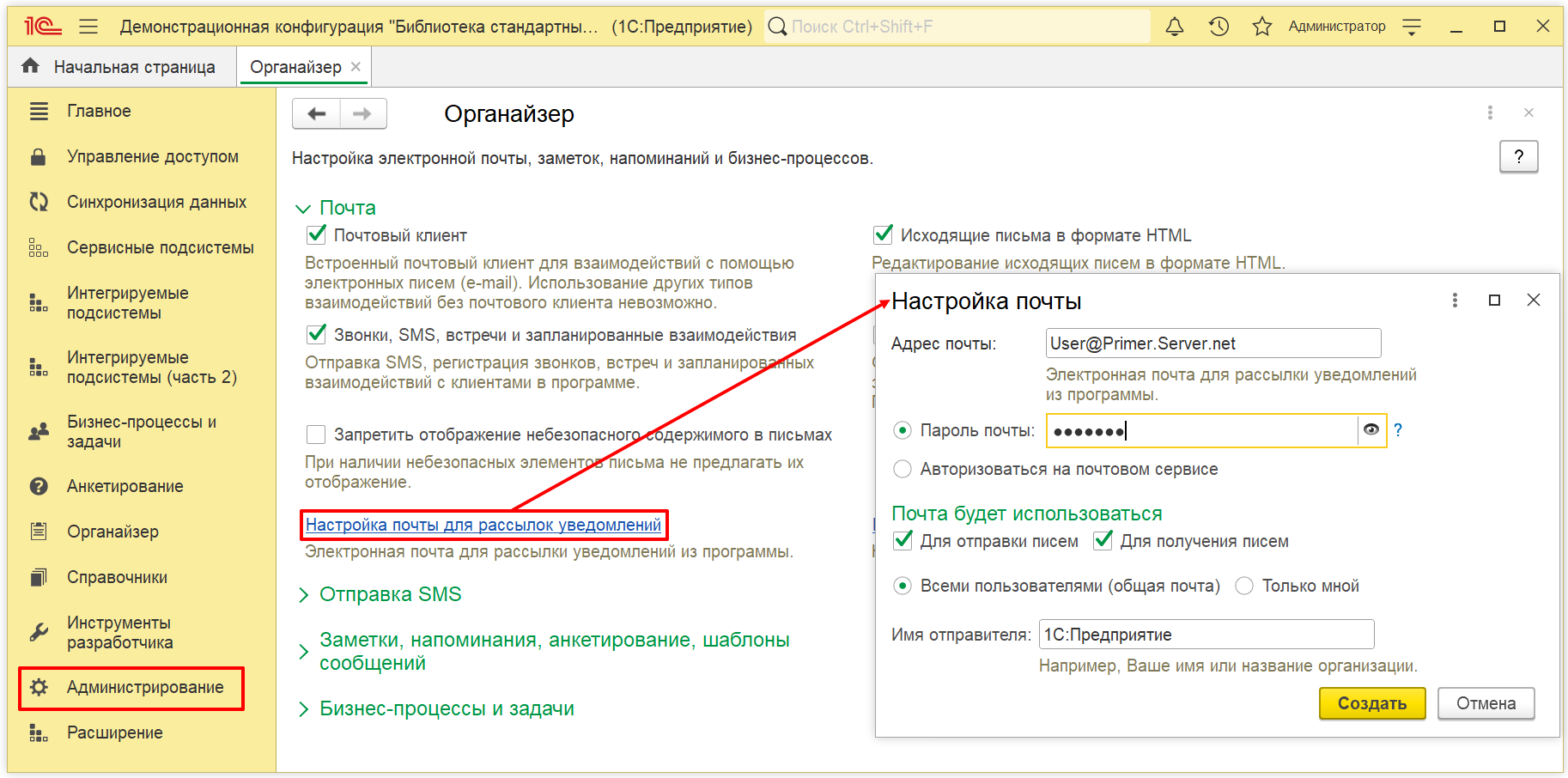Go back with the left arrow button
This screenshot has height=778, width=1568.
pos(317,113)
